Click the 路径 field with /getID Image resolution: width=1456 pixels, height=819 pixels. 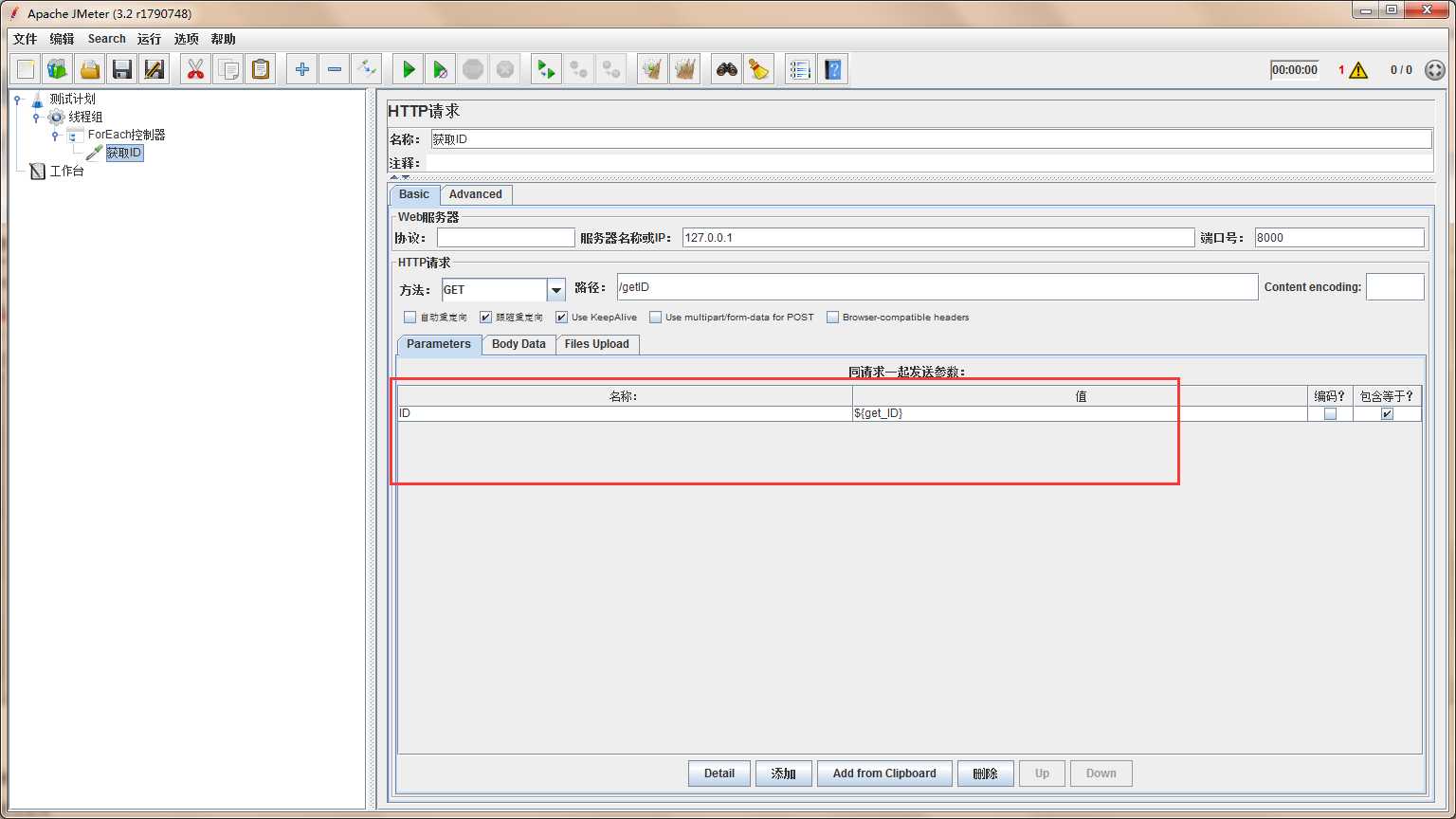tap(937, 287)
